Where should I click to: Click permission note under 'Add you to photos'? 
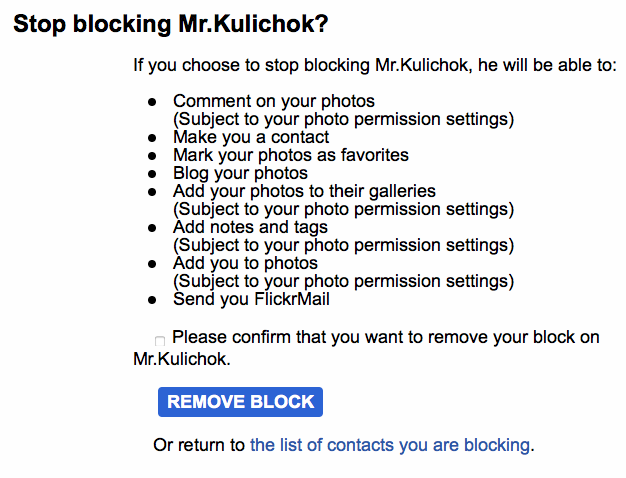pyautogui.click(x=343, y=281)
